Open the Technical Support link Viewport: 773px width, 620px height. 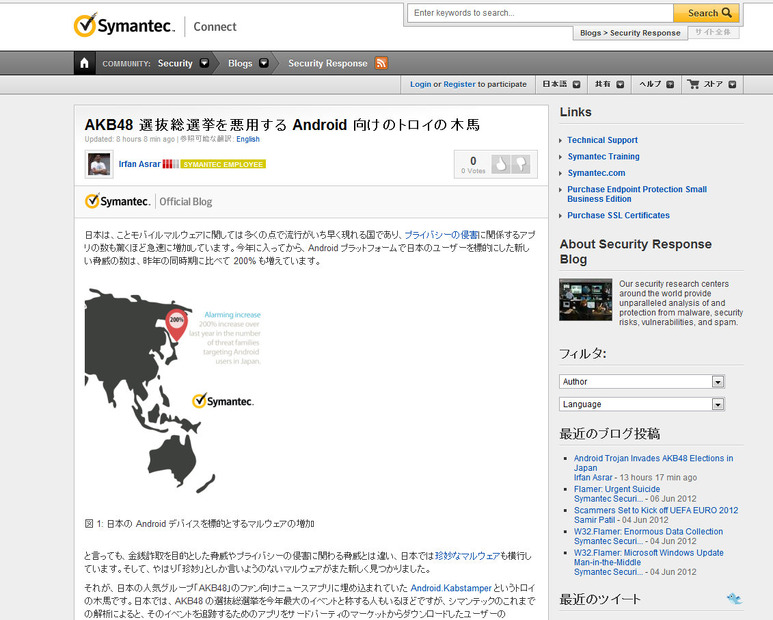click(x=602, y=140)
